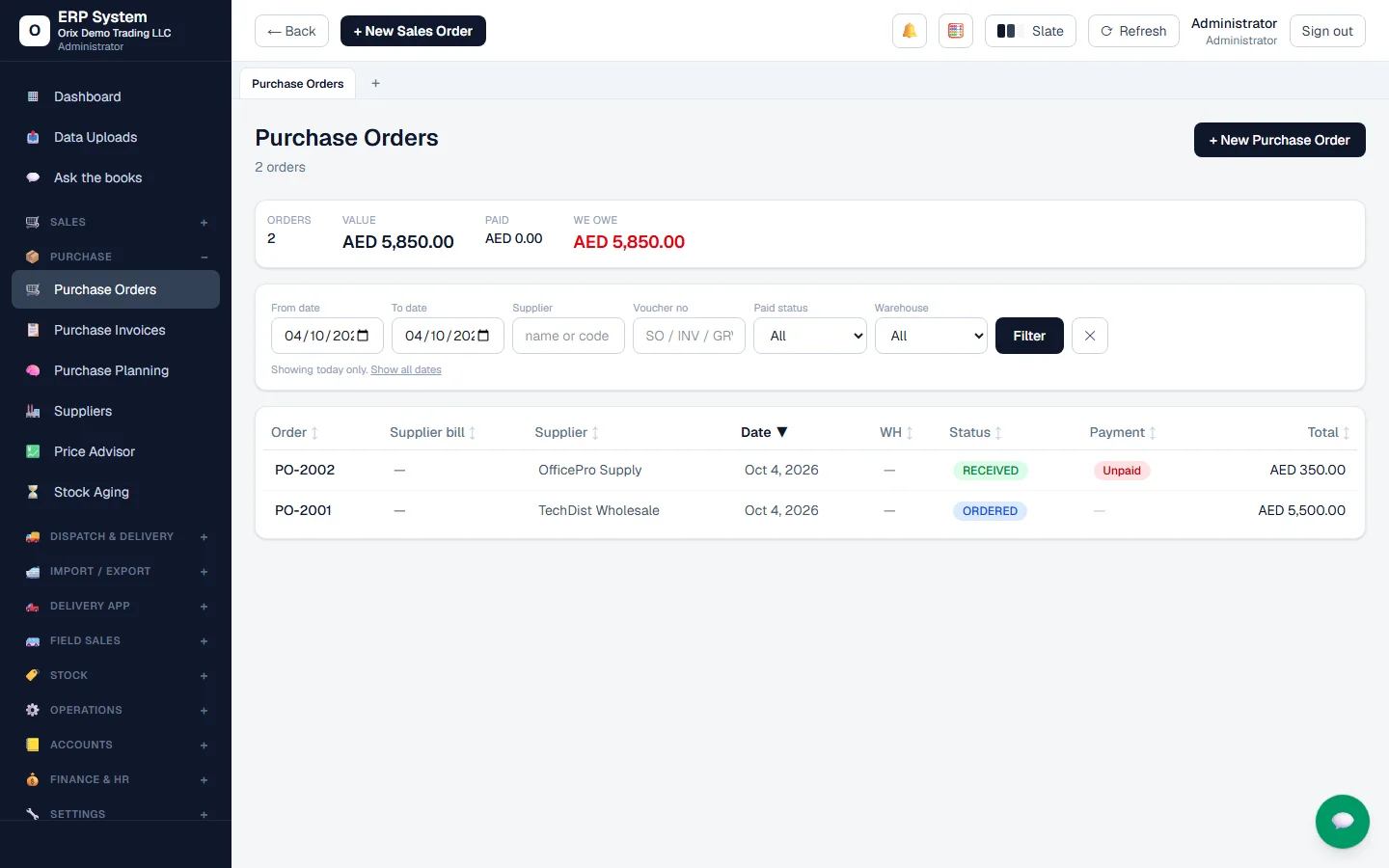The image size is (1389, 868).
Task: Sign out of the account
Action: click(x=1327, y=31)
